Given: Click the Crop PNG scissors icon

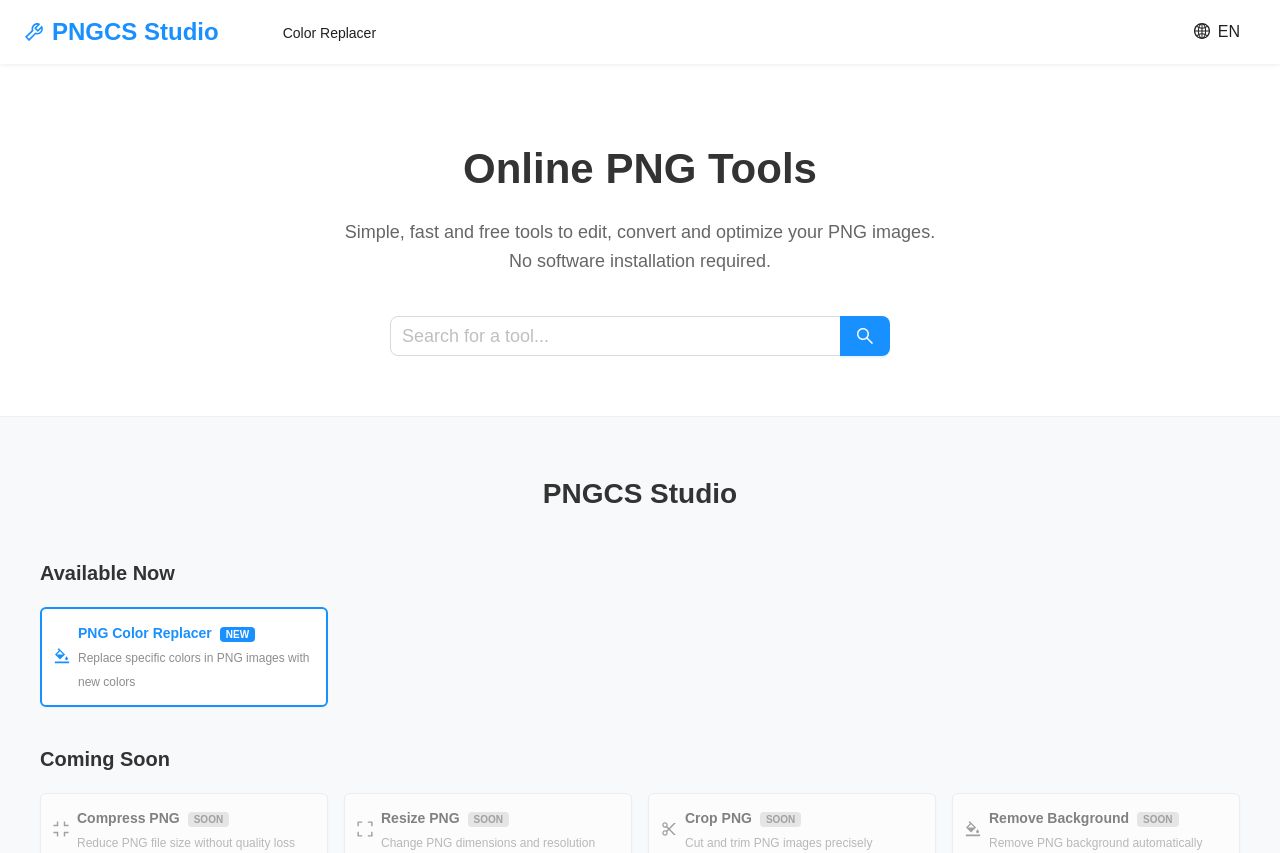Looking at the screenshot, I should [x=669, y=829].
